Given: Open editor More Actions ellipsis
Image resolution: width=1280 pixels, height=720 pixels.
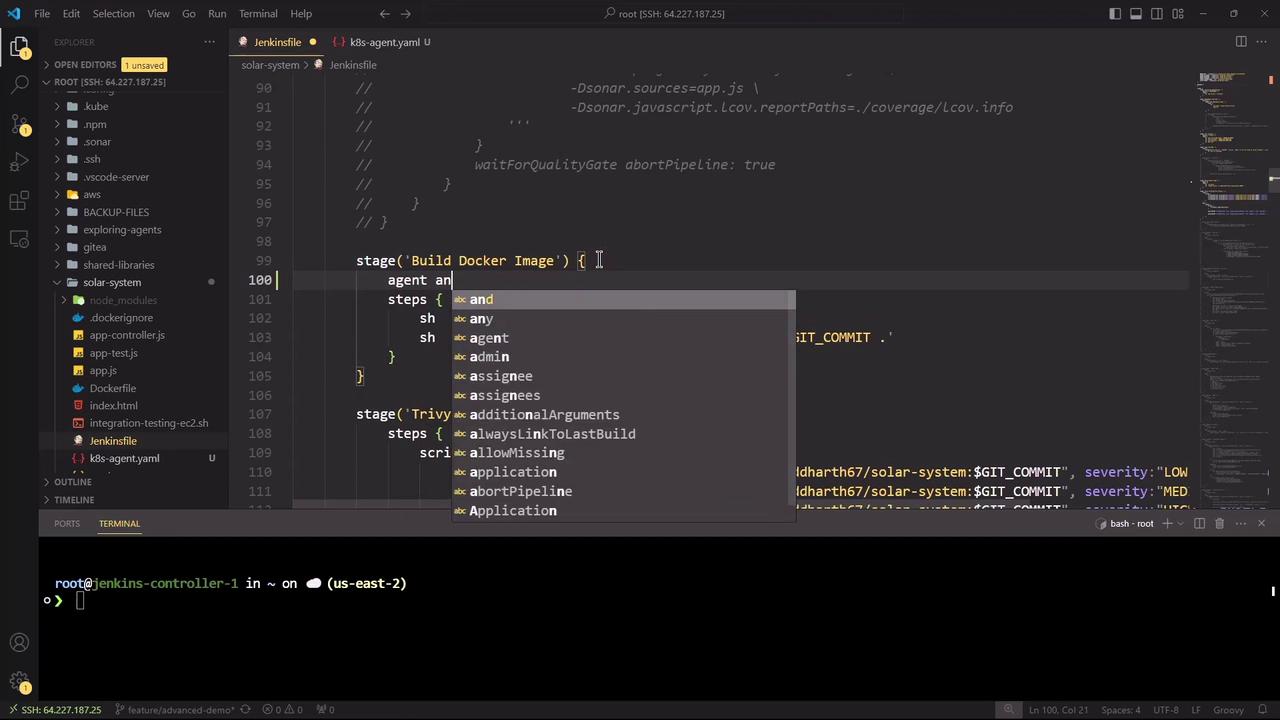Looking at the screenshot, I should (x=1261, y=42).
